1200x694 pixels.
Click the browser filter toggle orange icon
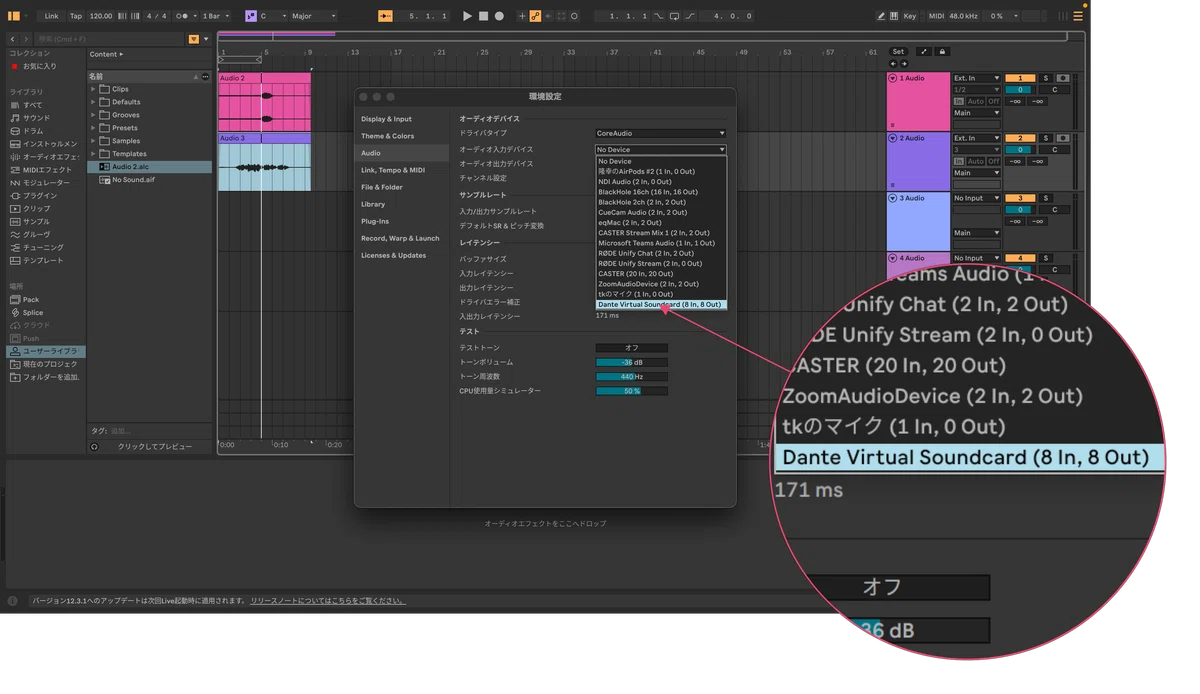(x=193, y=39)
